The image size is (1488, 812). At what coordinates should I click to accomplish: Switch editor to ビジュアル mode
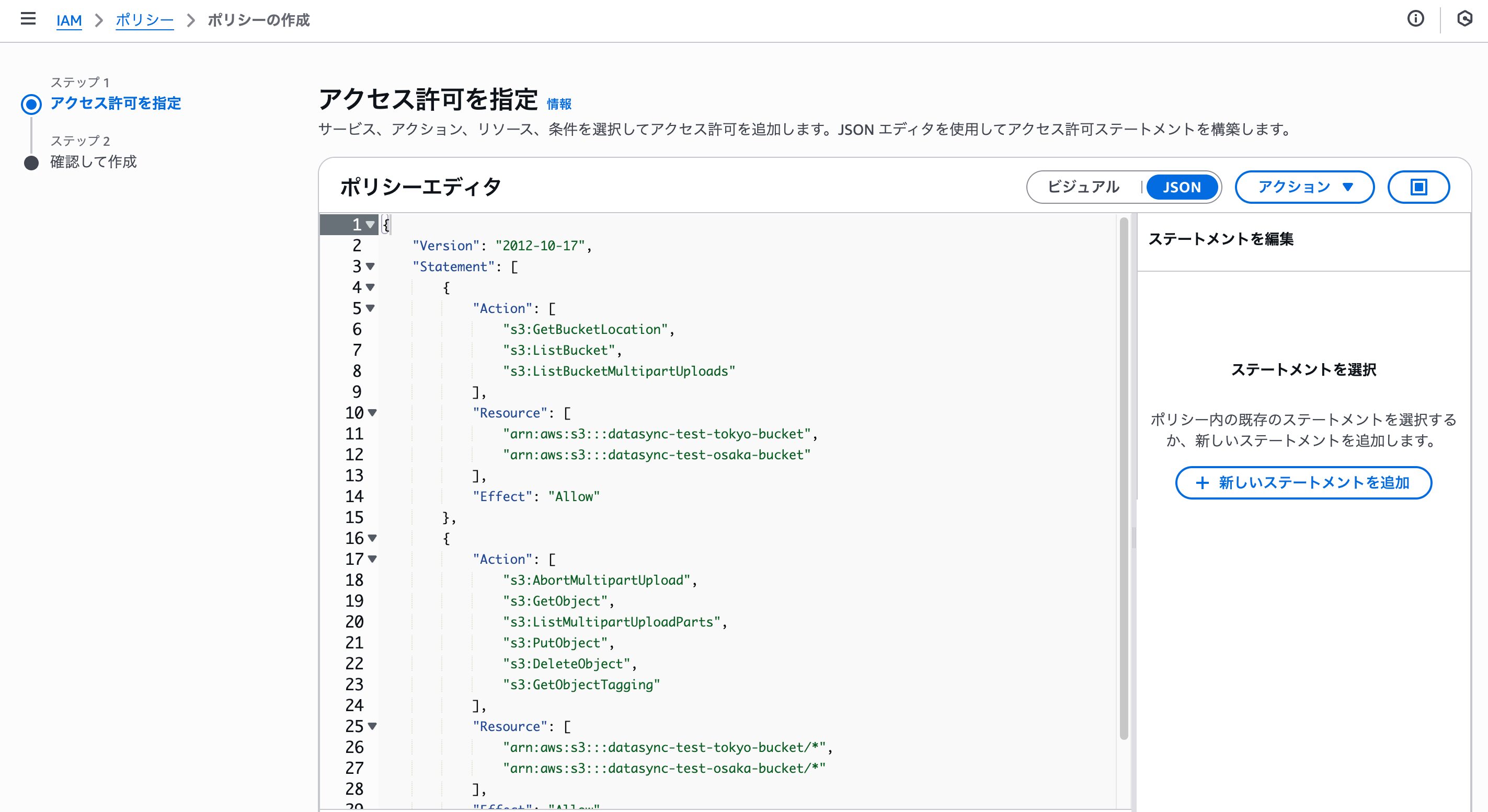(1083, 187)
